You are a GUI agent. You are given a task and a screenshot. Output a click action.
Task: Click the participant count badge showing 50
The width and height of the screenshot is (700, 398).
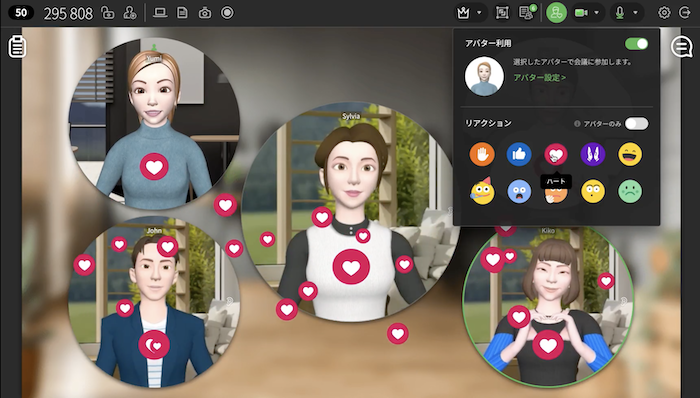[21, 12]
